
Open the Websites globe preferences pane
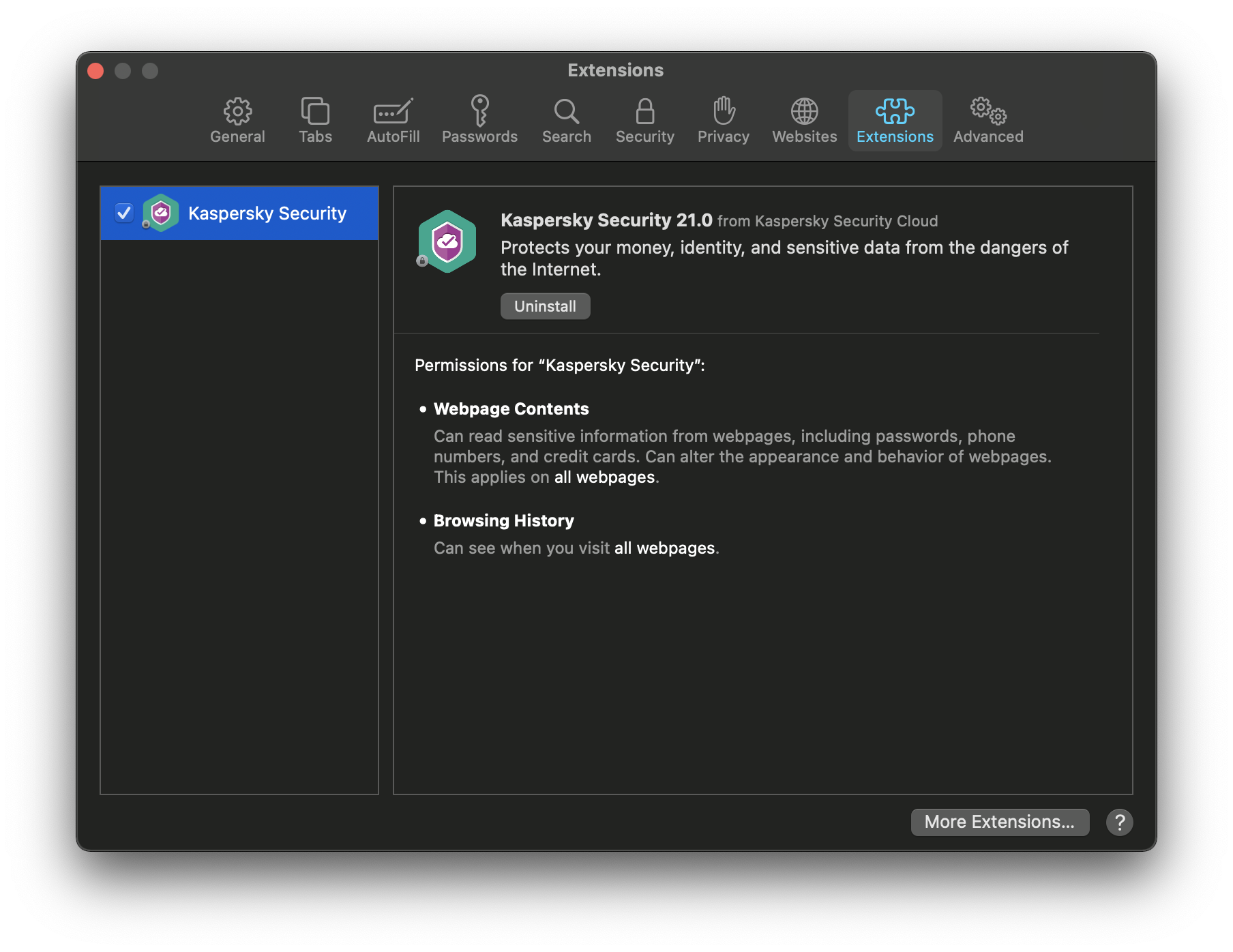coord(805,121)
